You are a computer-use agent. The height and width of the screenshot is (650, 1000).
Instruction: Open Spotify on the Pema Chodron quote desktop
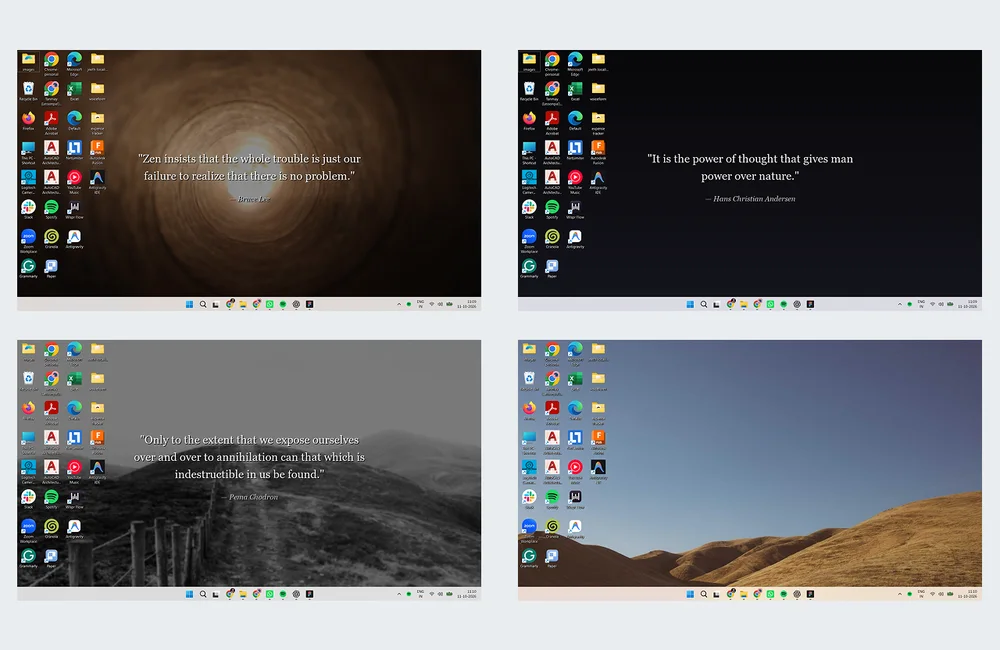(51, 497)
